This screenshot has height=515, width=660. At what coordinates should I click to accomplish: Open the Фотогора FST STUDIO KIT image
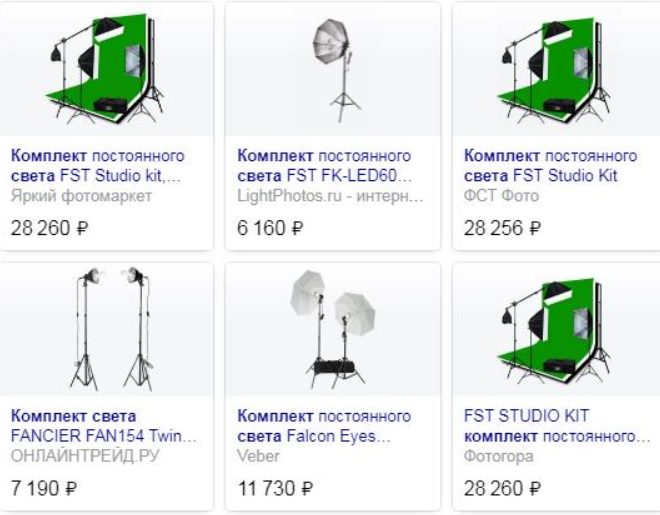556,330
